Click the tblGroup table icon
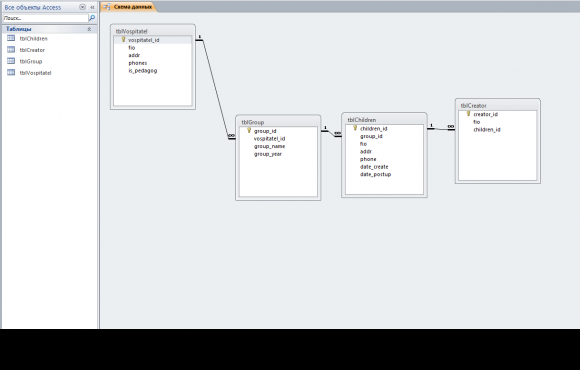 coord(11,61)
